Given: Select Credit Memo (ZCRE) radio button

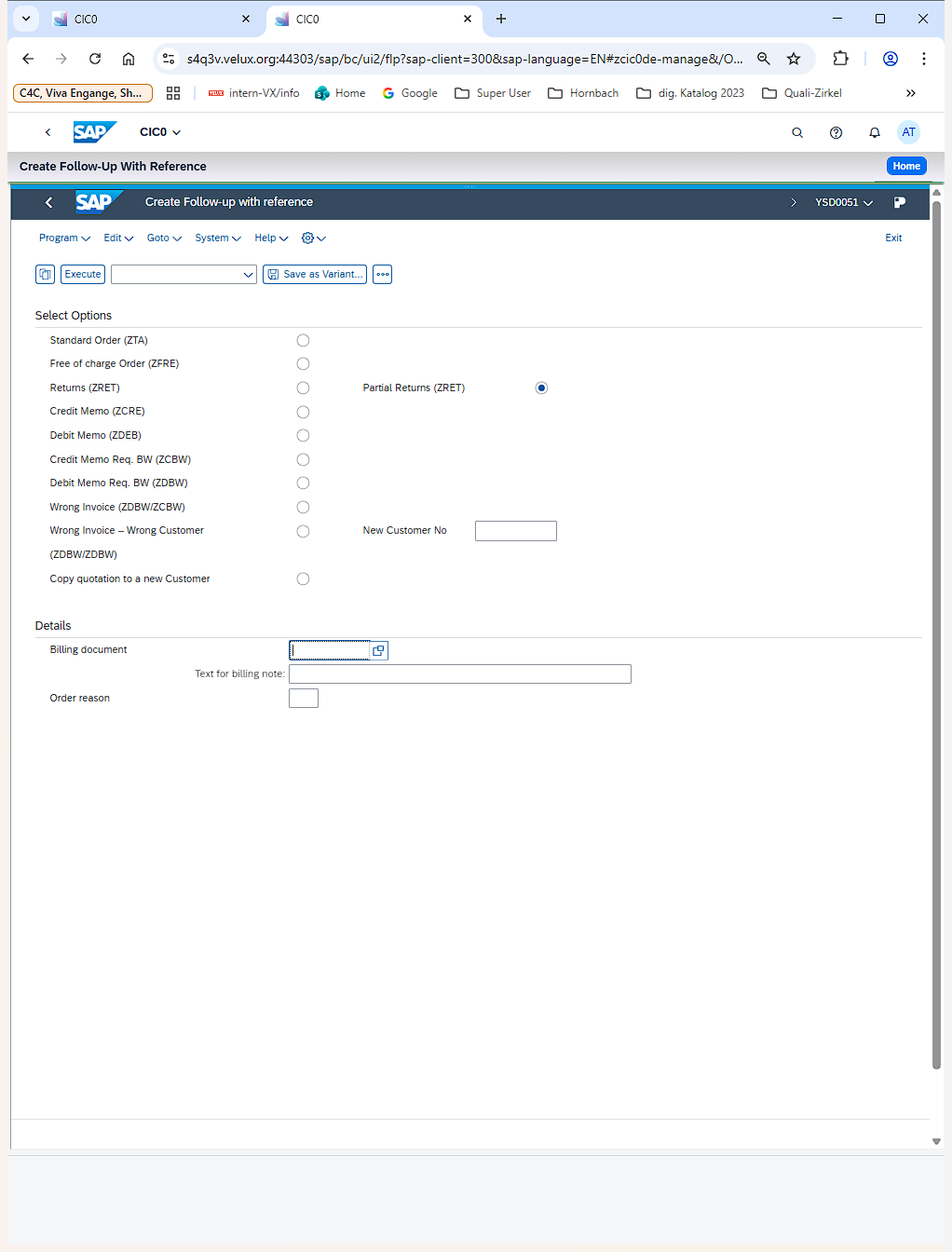Looking at the screenshot, I should (303, 412).
